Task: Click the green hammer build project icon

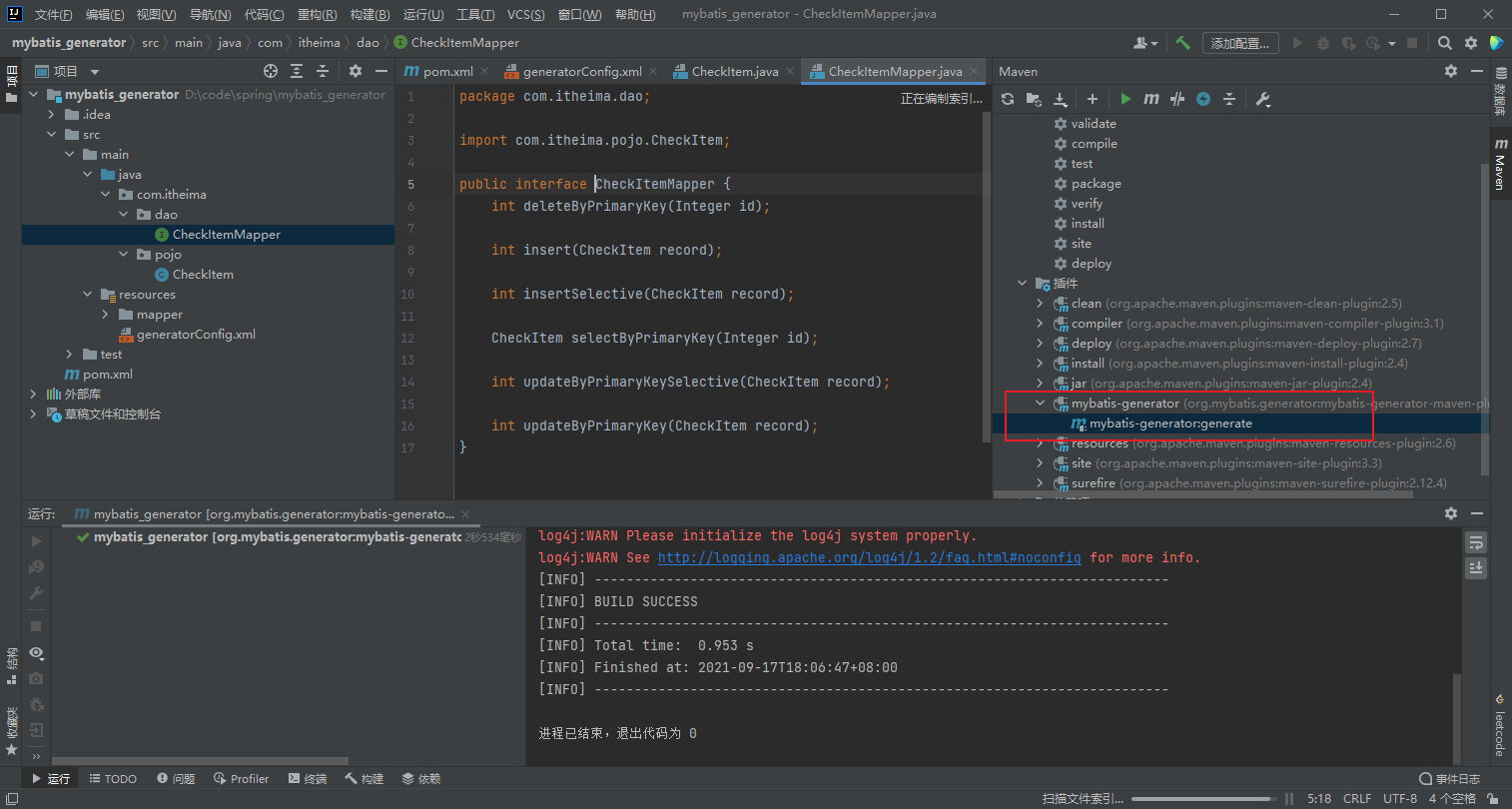Action: coord(1182,43)
